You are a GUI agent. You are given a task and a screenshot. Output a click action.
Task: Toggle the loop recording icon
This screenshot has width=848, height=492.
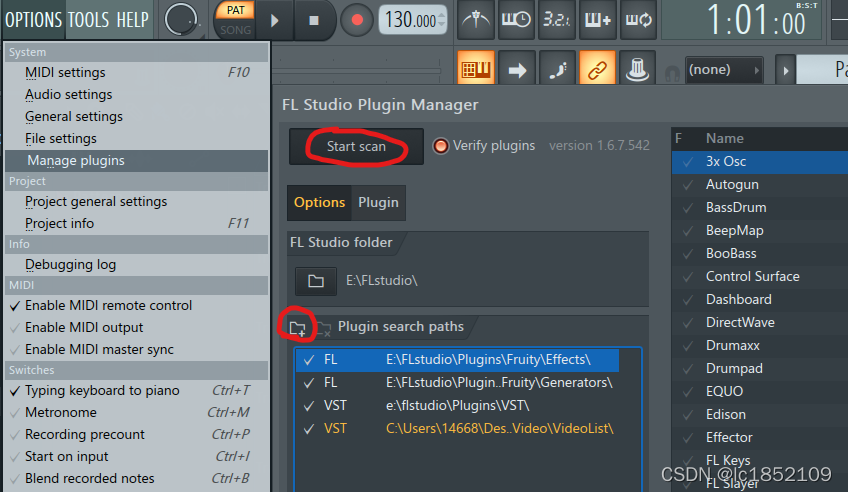pyautogui.click(x=638, y=20)
